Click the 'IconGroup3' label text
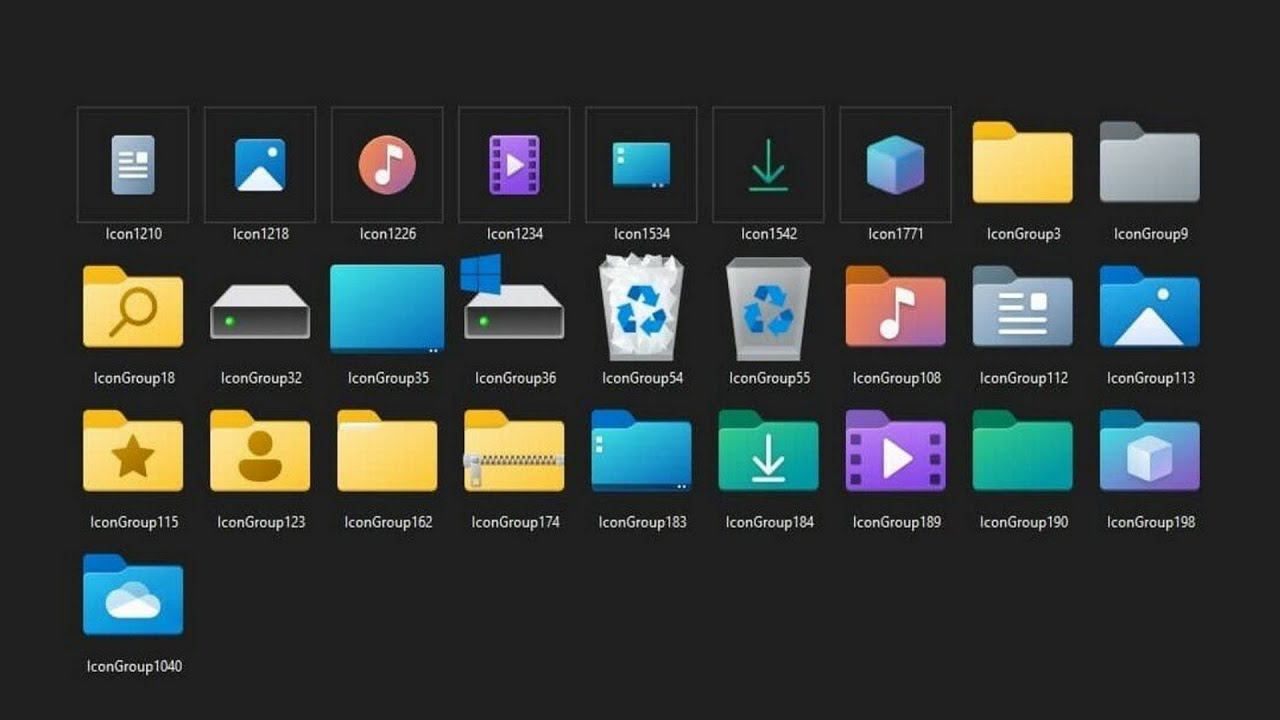1280x720 pixels. pyautogui.click(x=1023, y=234)
